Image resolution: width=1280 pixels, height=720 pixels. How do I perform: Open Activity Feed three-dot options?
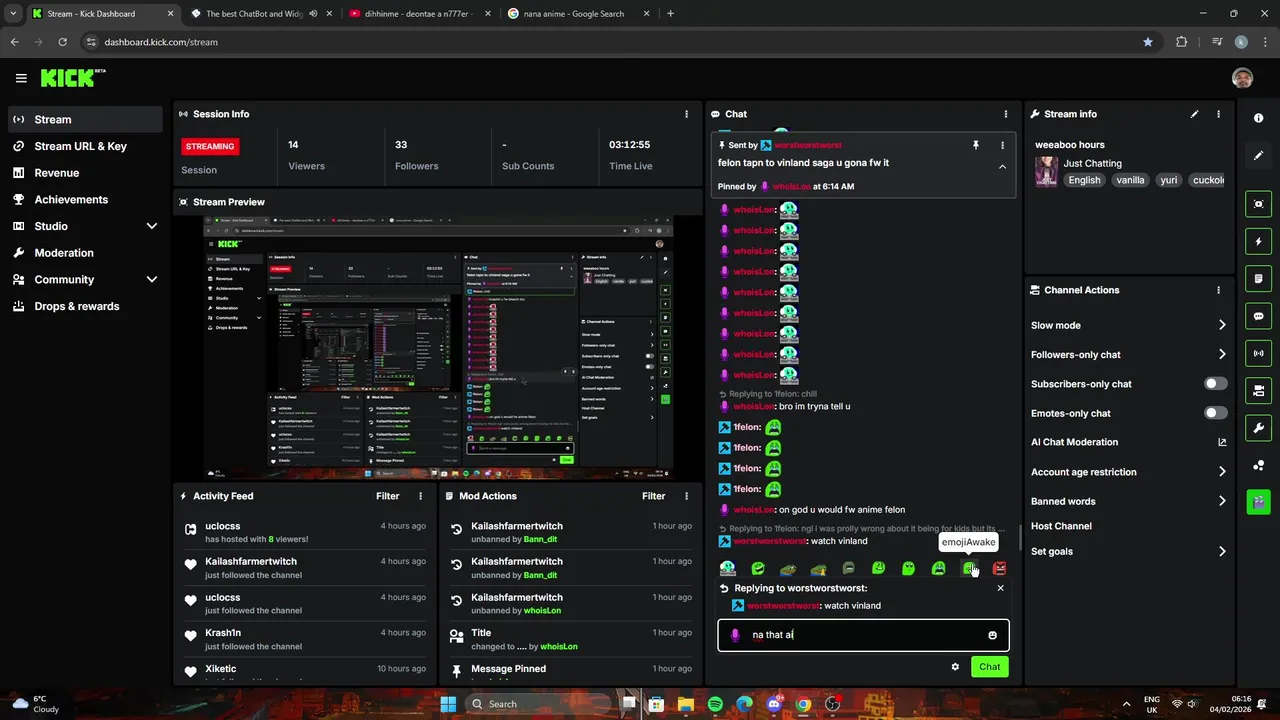[x=420, y=496]
